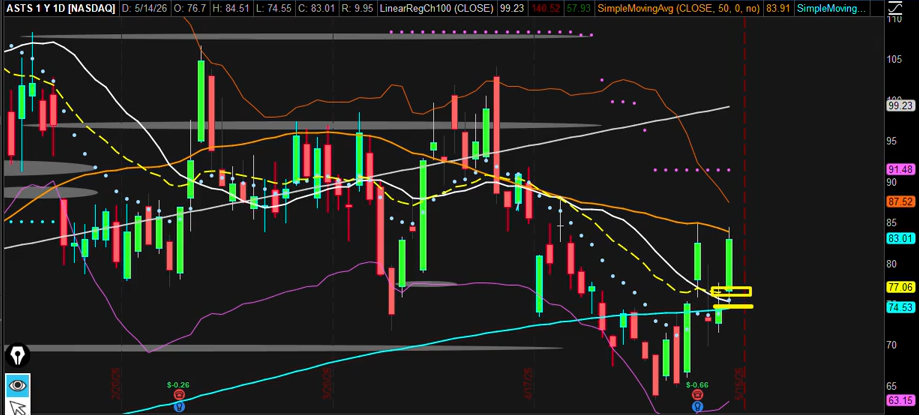Click the blue lightbulb icon below $-0.66
Screen dimensions: 919x415
pyautogui.click(x=697, y=406)
